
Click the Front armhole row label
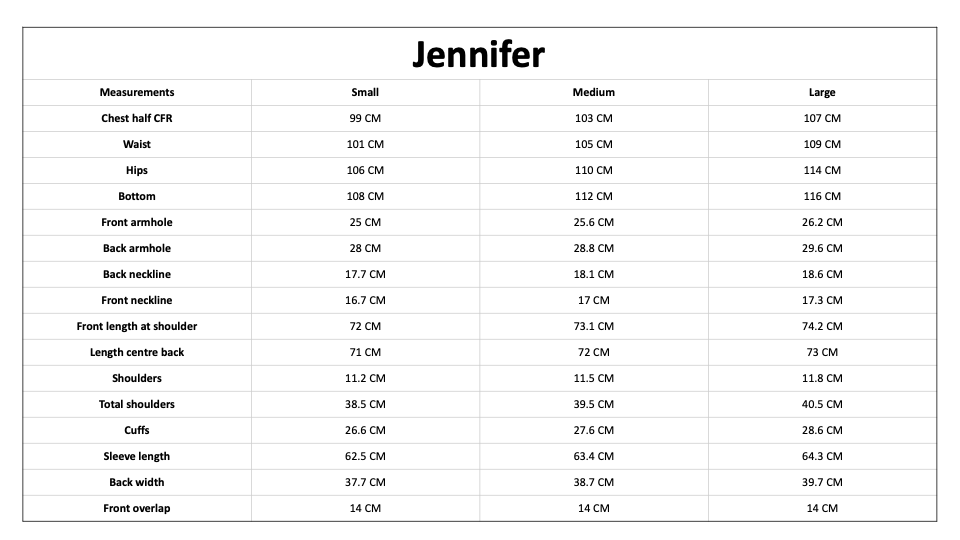tap(137, 222)
